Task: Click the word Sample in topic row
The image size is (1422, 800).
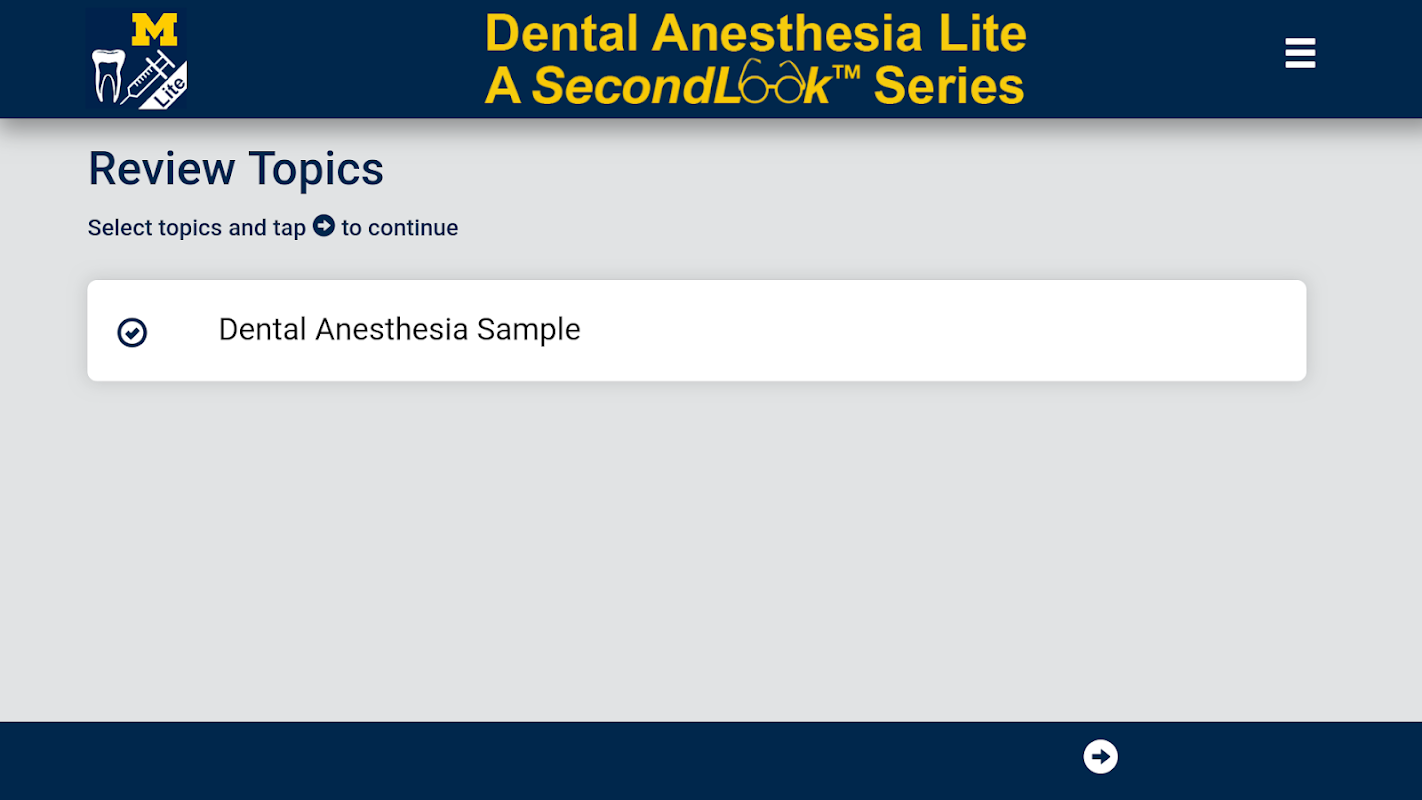Action: click(x=528, y=330)
